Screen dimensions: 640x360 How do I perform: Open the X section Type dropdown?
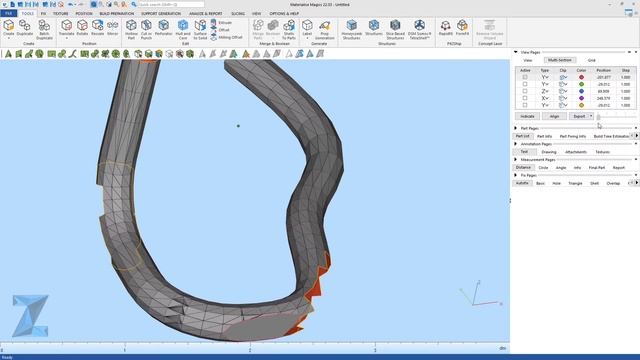point(545,98)
